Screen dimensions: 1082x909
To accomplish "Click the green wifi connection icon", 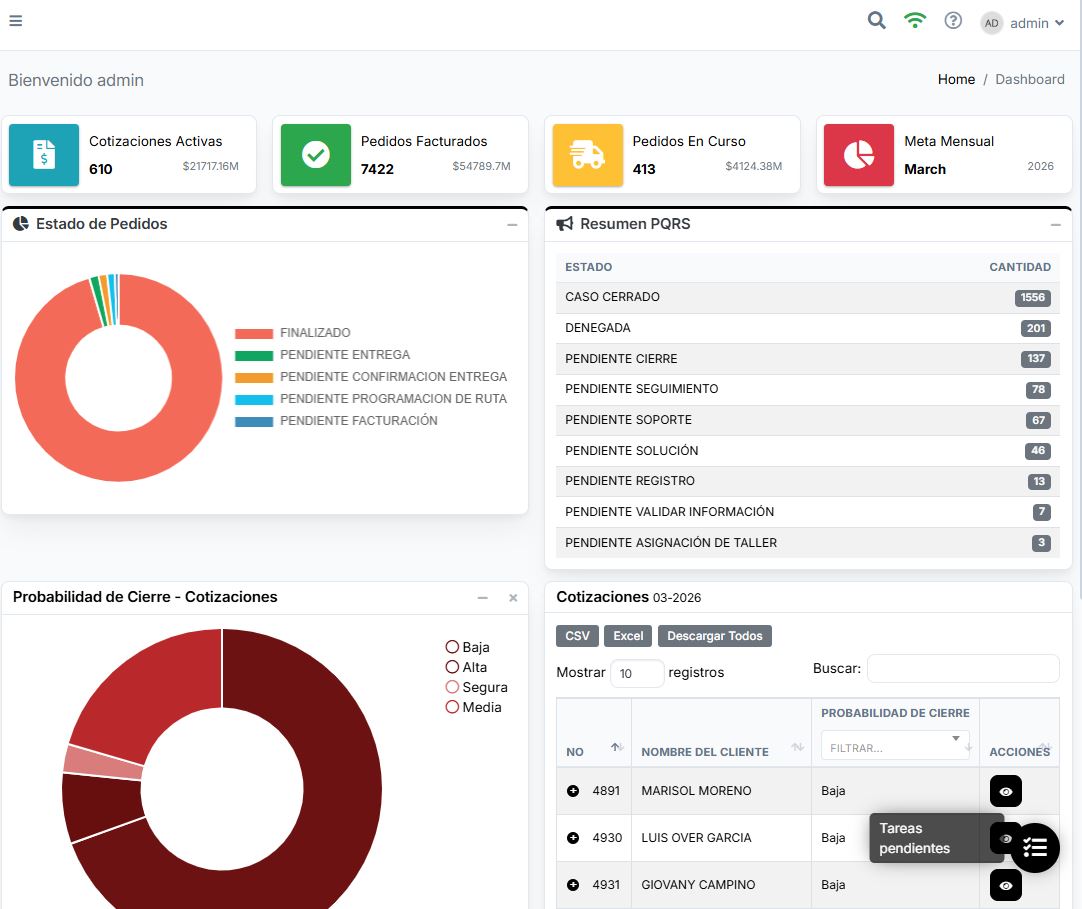I will [915, 20].
